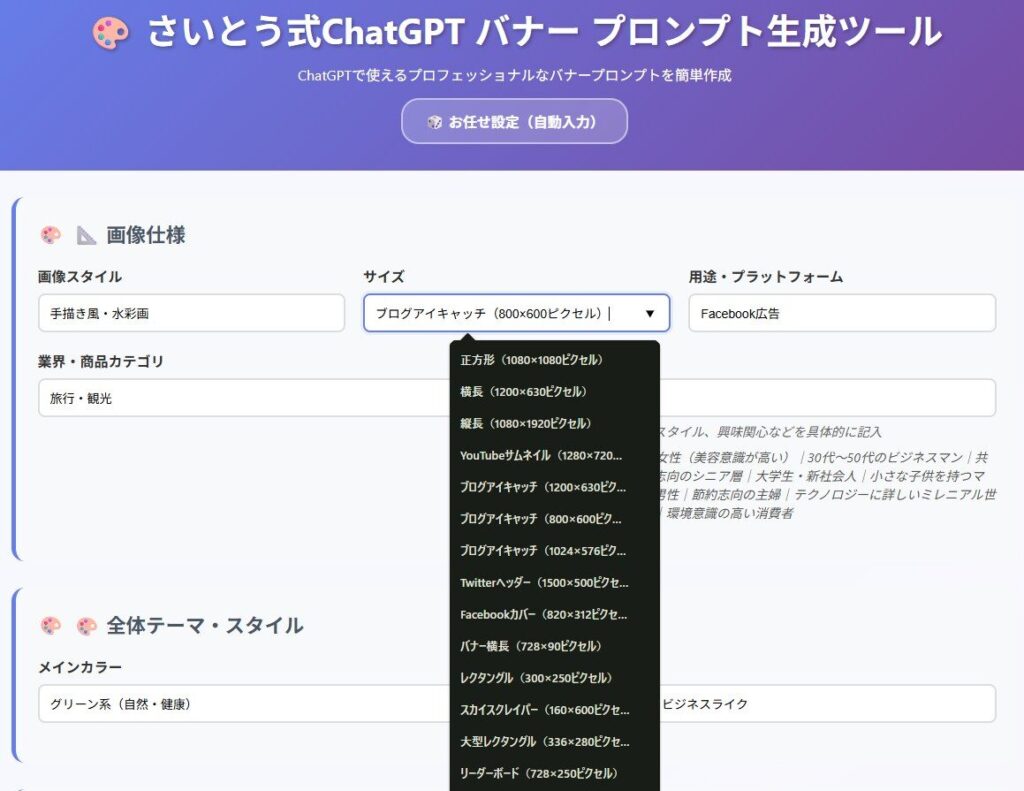The height and width of the screenshot is (791, 1024).
Task: Select 正方形（1080×1080ピクセル）option
Action: 554,360
